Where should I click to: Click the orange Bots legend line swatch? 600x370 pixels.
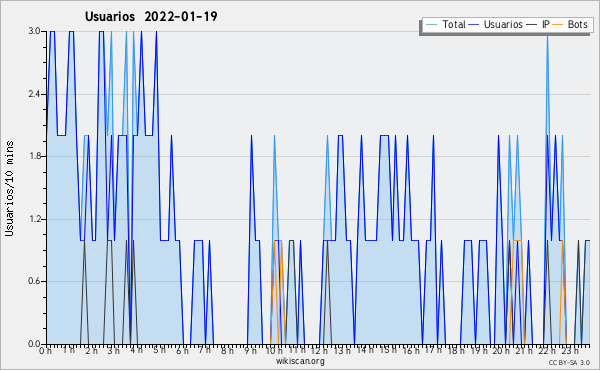tap(558, 25)
